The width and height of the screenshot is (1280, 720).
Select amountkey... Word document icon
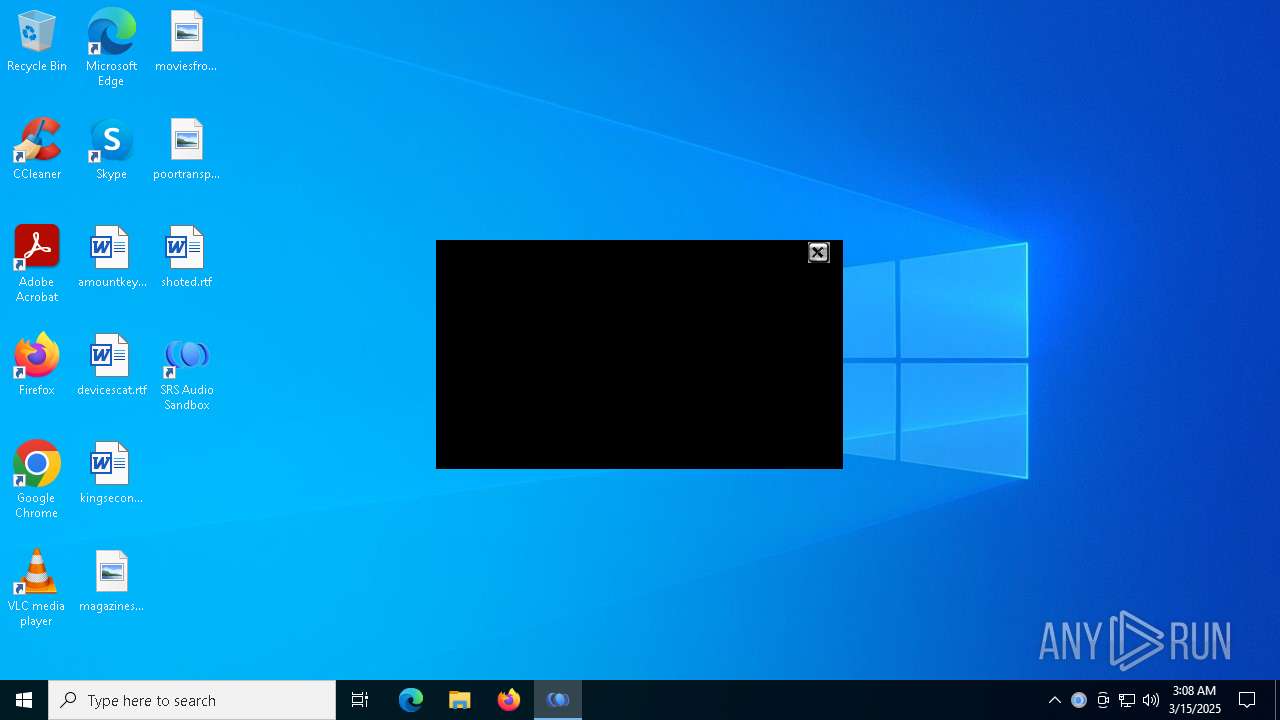(x=111, y=258)
